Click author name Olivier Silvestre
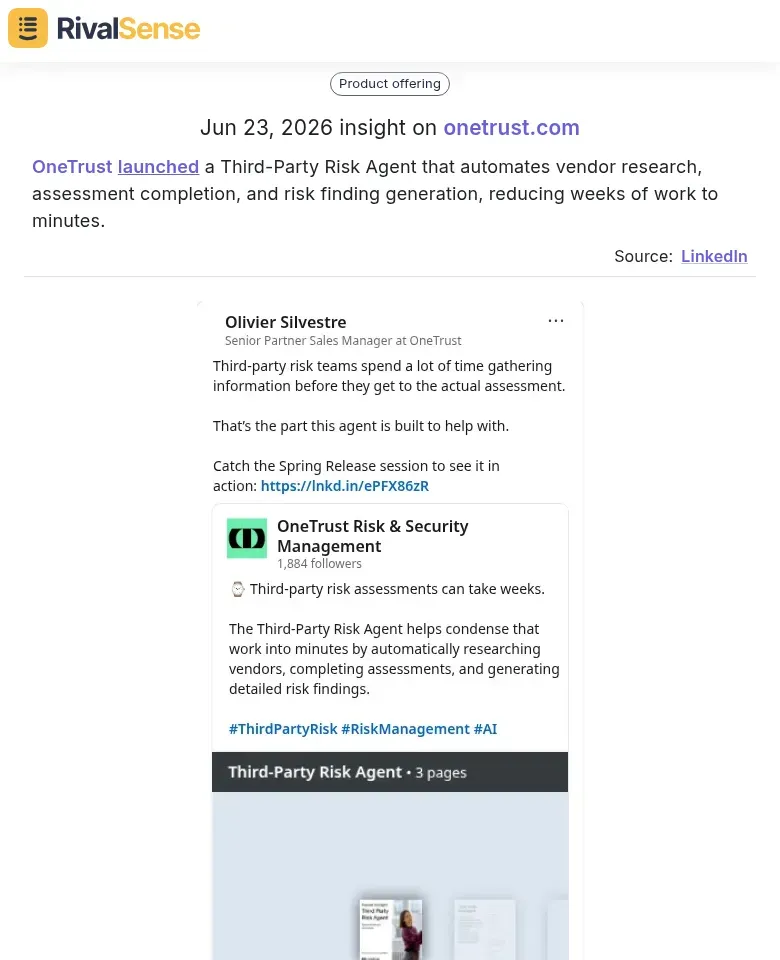Screen dimensions: 780x960 click(285, 322)
